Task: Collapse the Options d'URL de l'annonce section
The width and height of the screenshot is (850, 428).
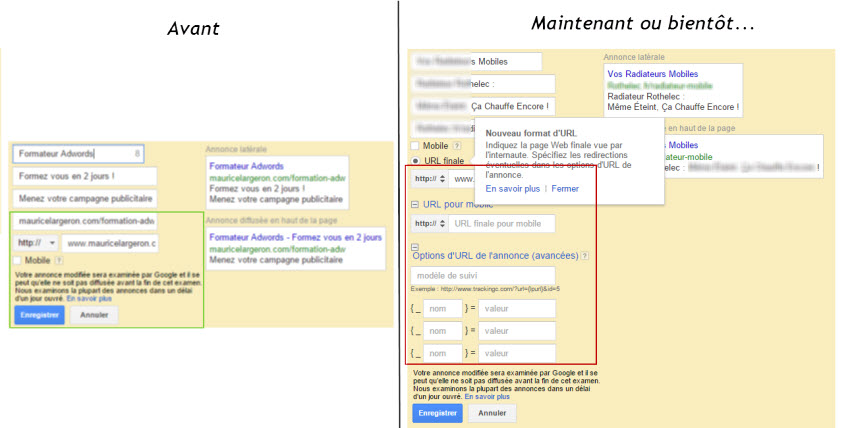Action: (x=415, y=247)
